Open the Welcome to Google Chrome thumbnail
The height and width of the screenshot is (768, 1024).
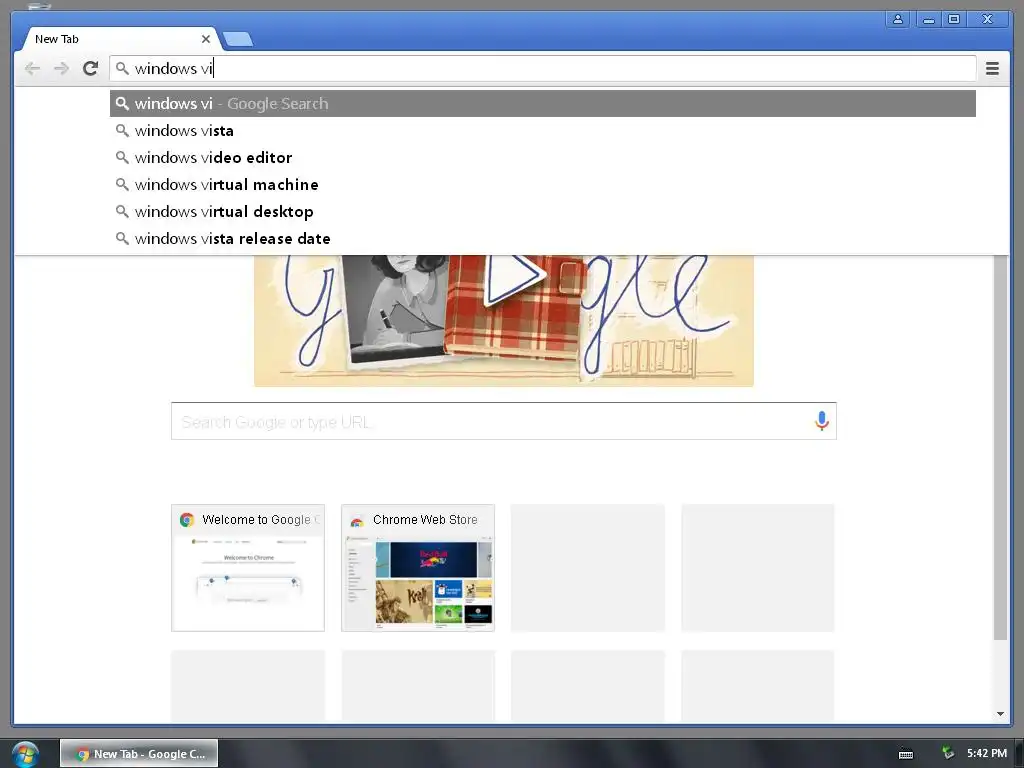click(x=248, y=568)
